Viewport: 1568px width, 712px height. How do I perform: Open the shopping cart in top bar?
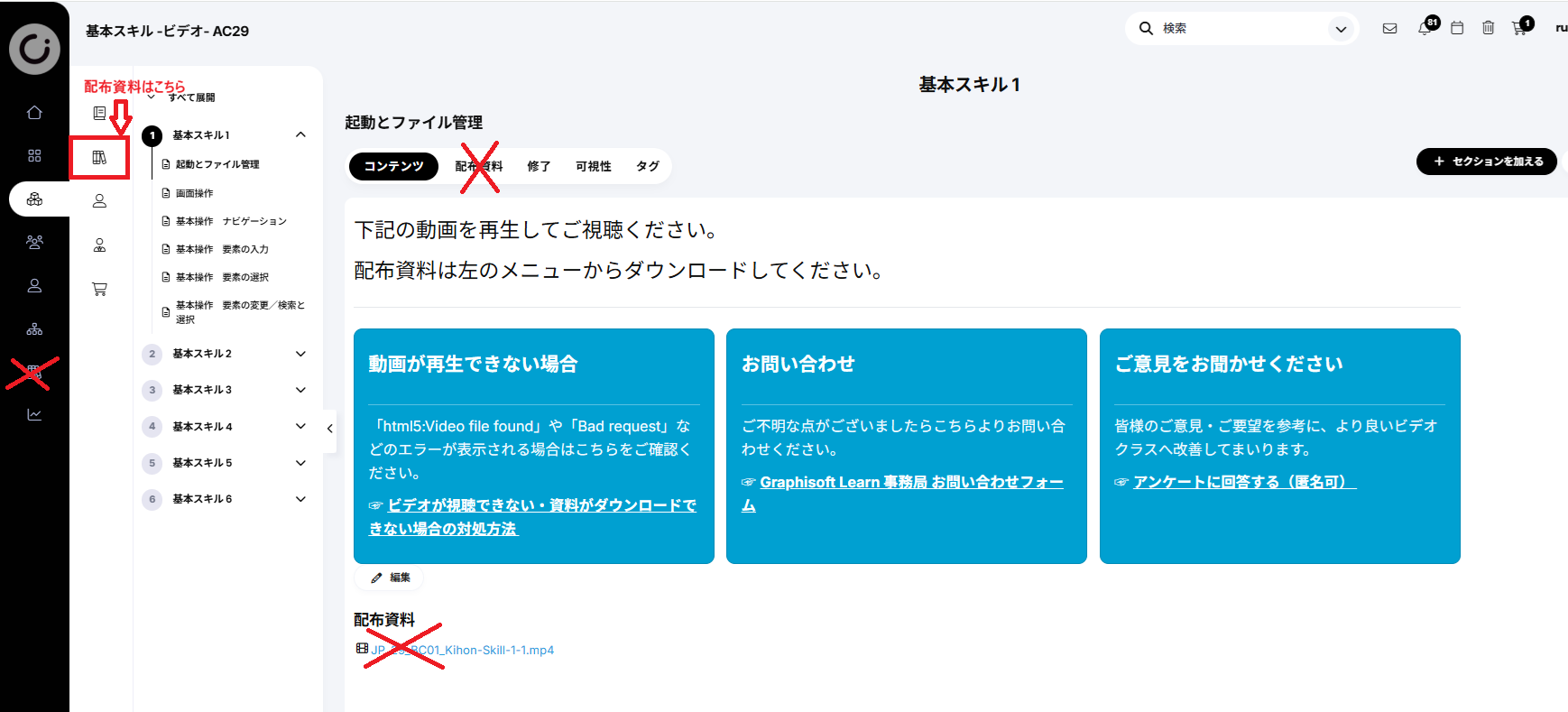(1519, 29)
